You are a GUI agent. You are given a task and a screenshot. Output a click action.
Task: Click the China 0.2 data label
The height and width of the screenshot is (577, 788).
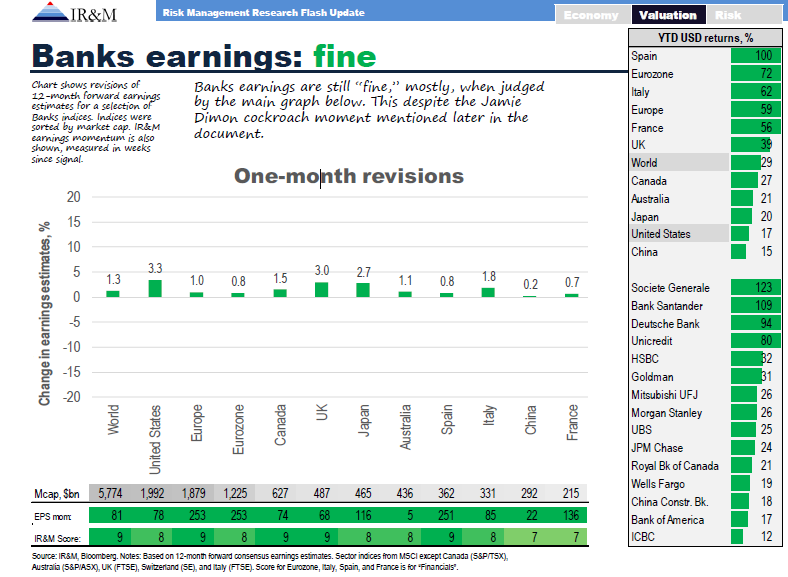pyautogui.click(x=530, y=284)
